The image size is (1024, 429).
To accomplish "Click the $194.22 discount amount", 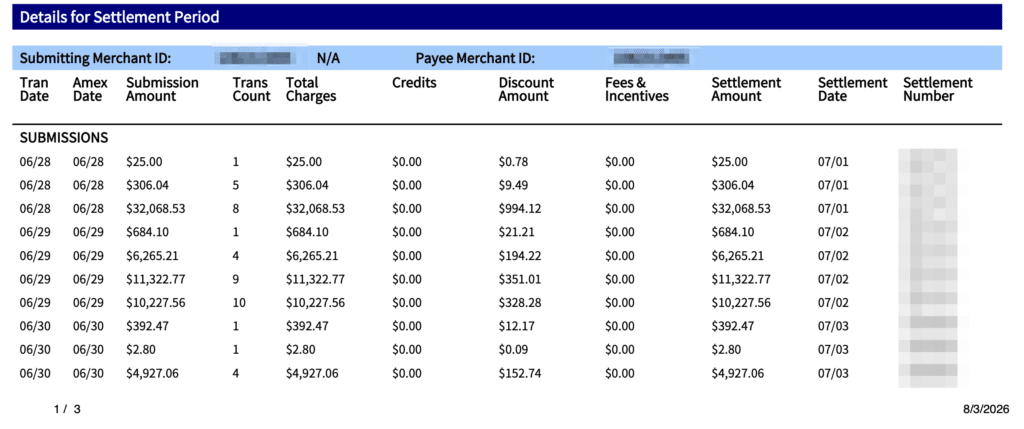I will (520, 256).
